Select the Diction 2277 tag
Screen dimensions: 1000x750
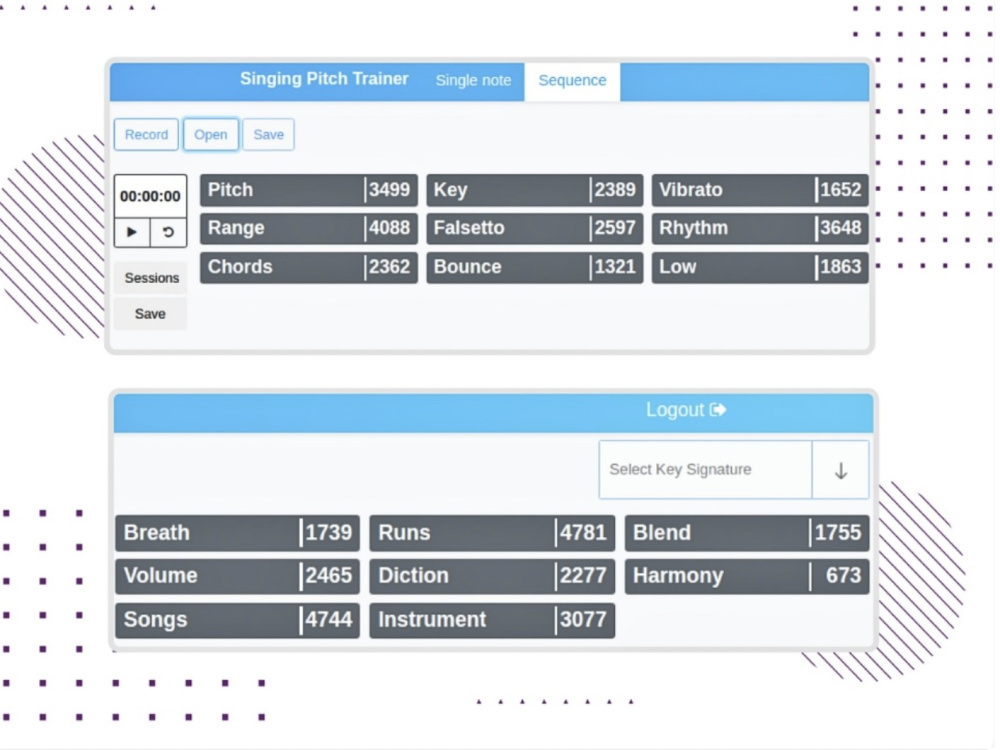coord(492,577)
